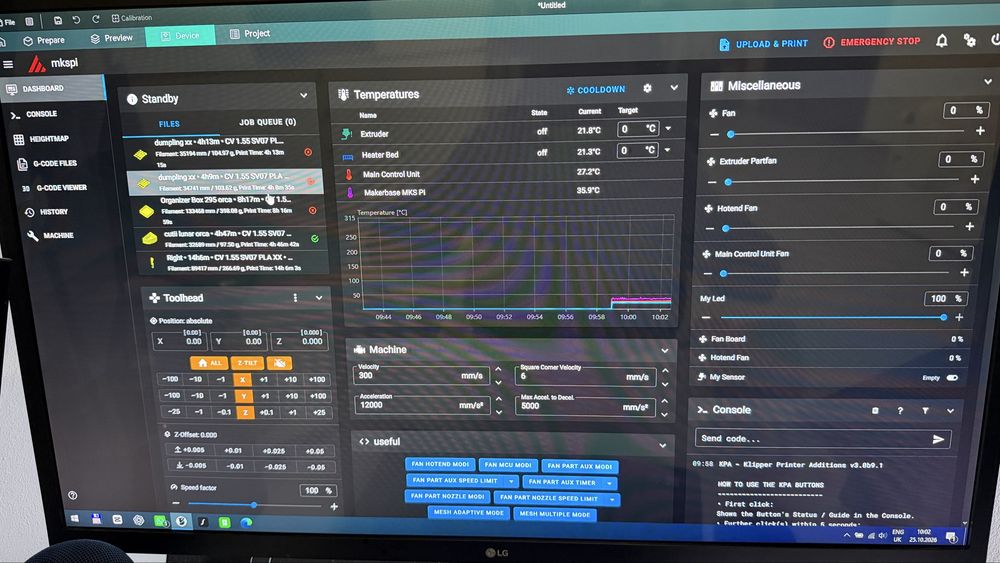Click the Velocity input field
This screenshot has height=563, width=1000.
(x=421, y=376)
